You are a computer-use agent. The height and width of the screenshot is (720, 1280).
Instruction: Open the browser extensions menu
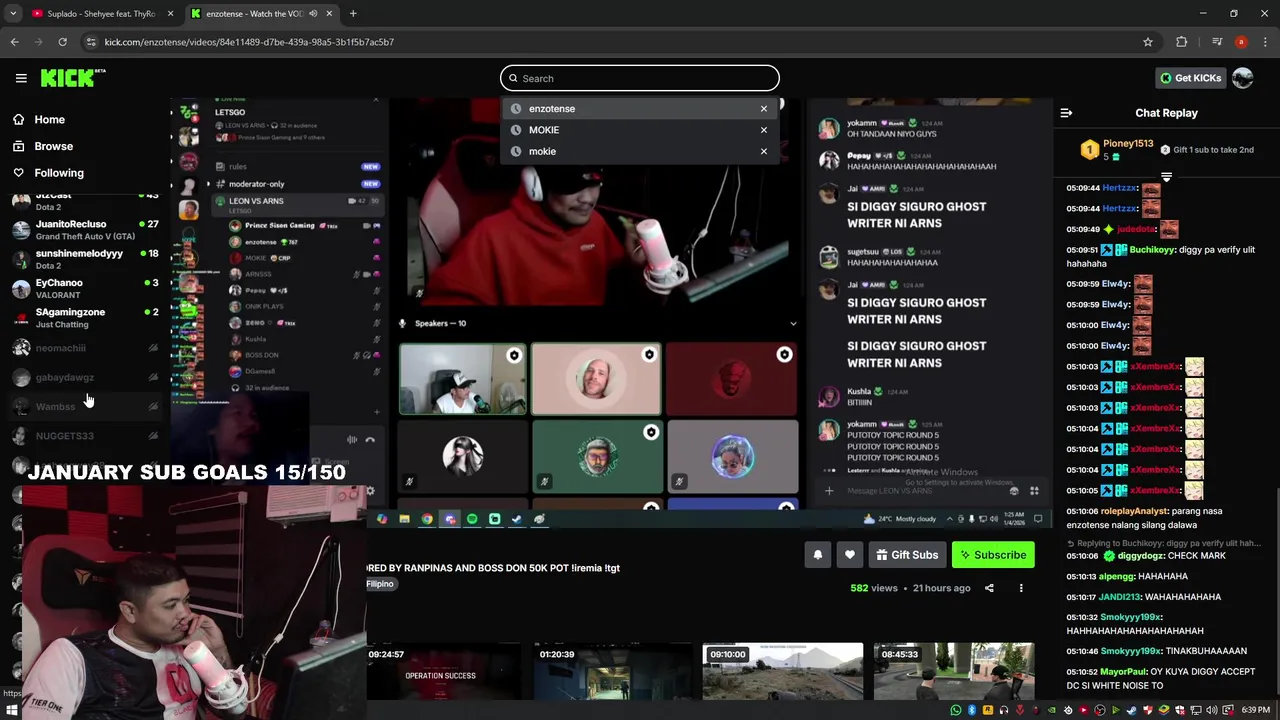click(x=1182, y=42)
